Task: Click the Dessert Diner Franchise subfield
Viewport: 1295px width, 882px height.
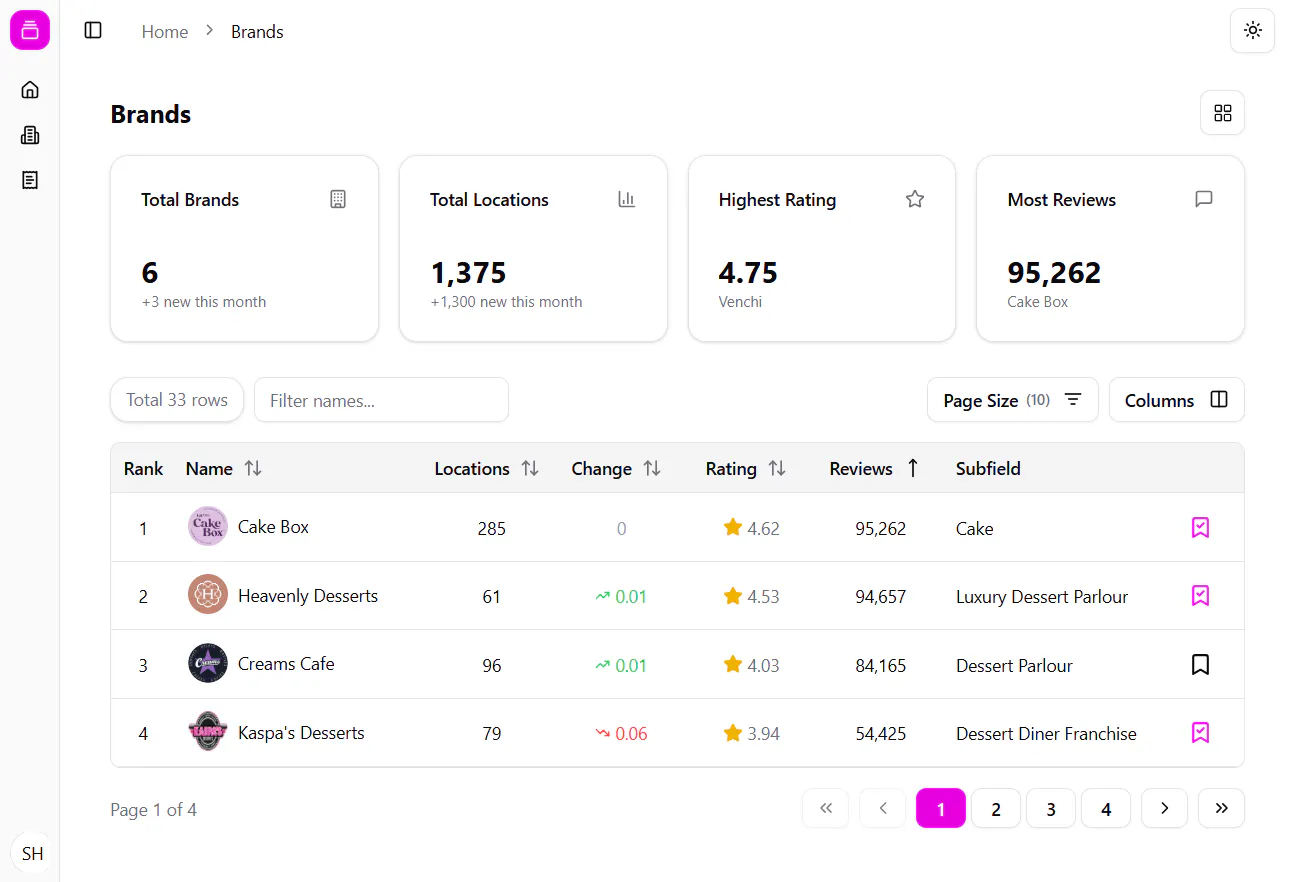Action: pos(1046,734)
